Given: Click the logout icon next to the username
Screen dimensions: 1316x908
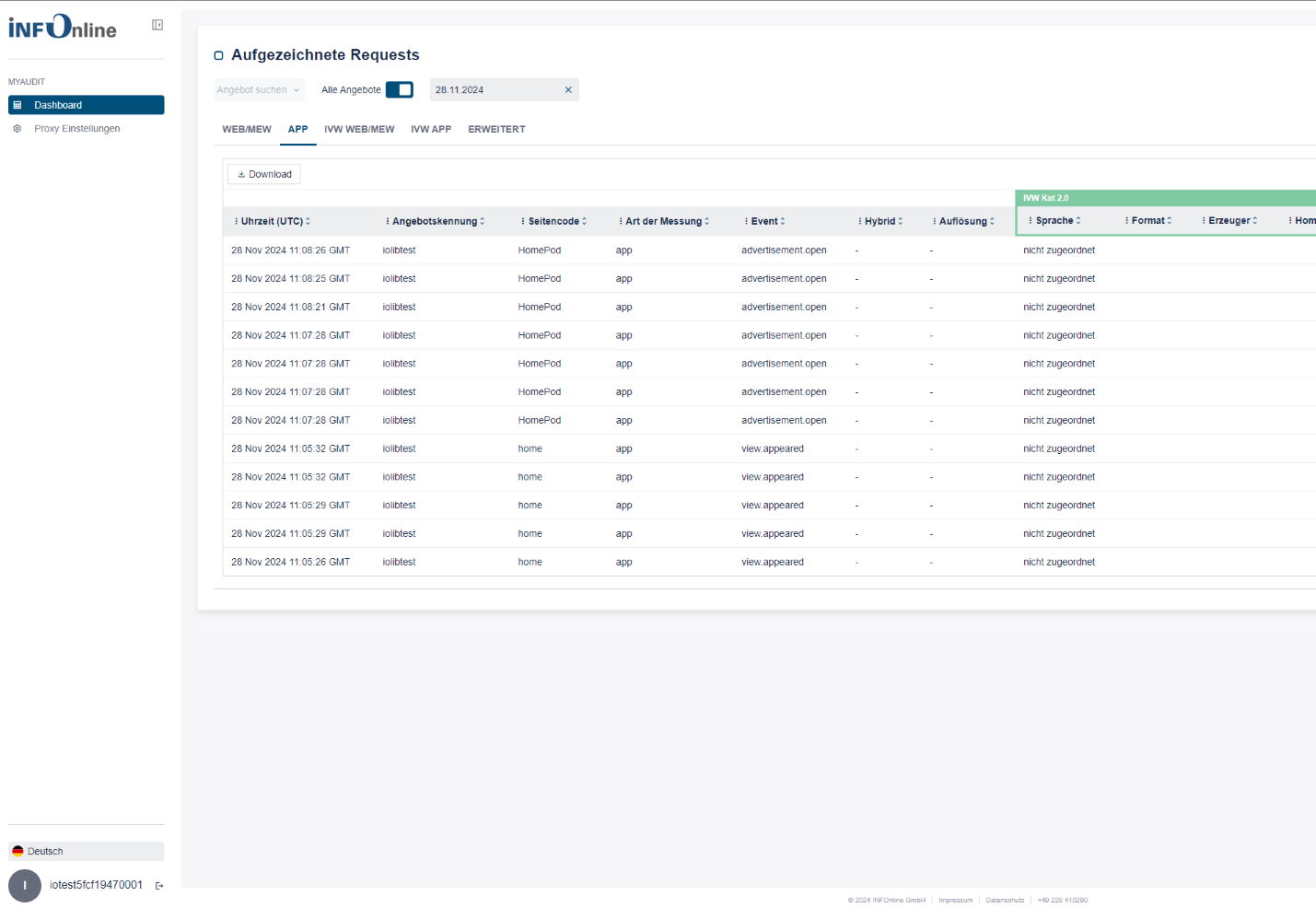Looking at the screenshot, I should point(159,886).
